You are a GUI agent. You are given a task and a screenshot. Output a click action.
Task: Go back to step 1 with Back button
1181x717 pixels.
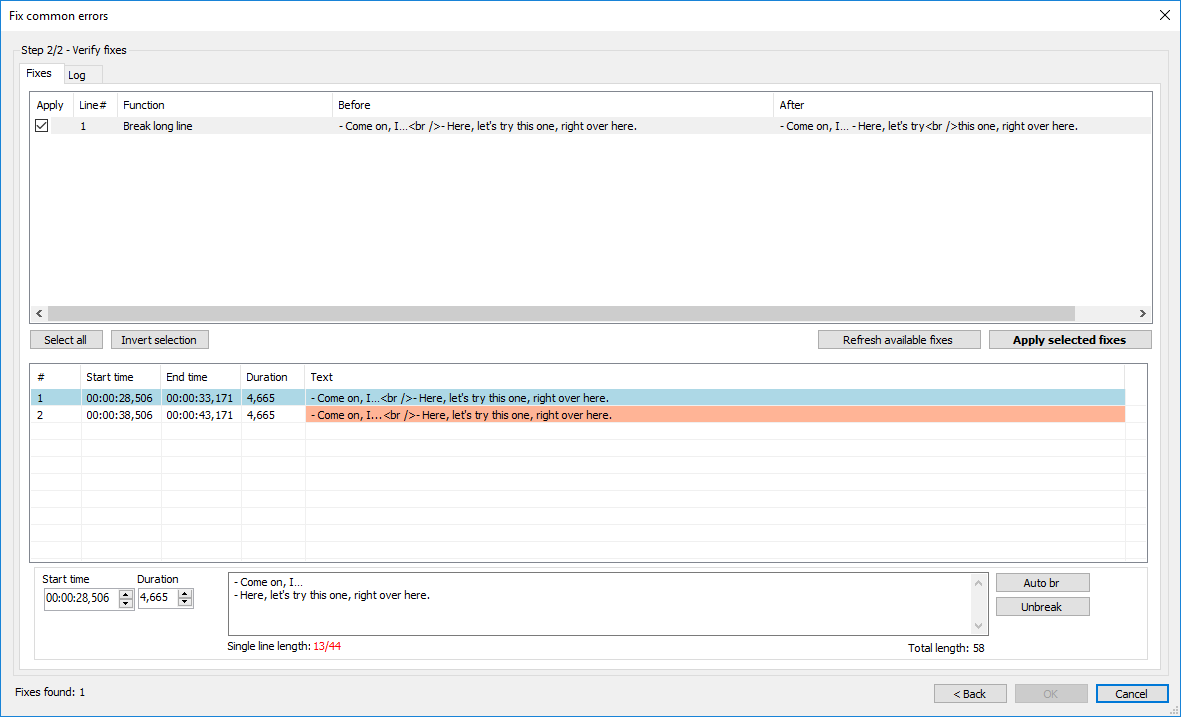pyautogui.click(x=969, y=693)
